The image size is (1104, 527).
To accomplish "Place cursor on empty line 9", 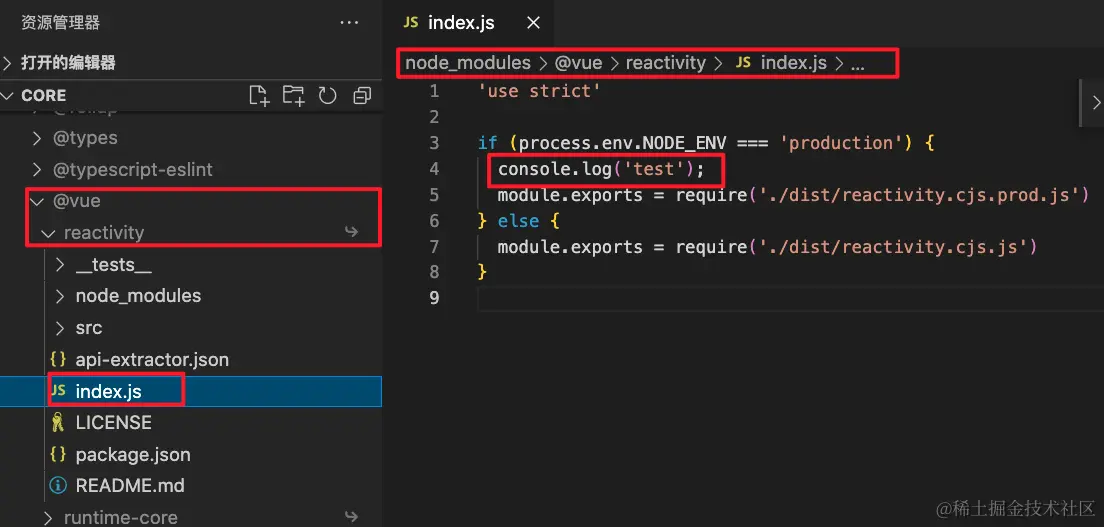I will click(x=789, y=297).
